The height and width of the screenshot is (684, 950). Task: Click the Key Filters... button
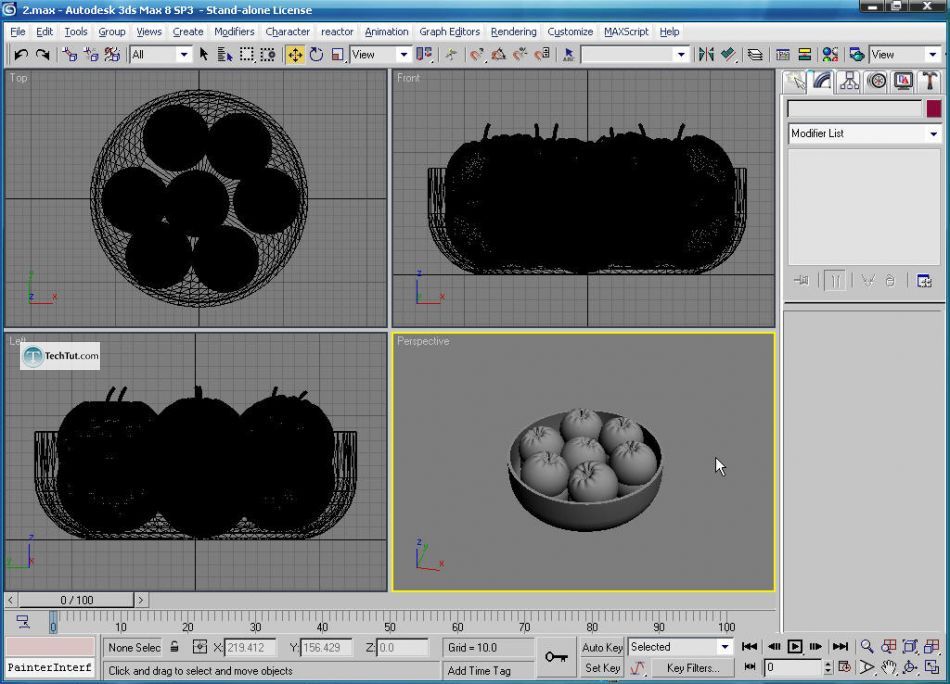pyautogui.click(x=693, y=668)
